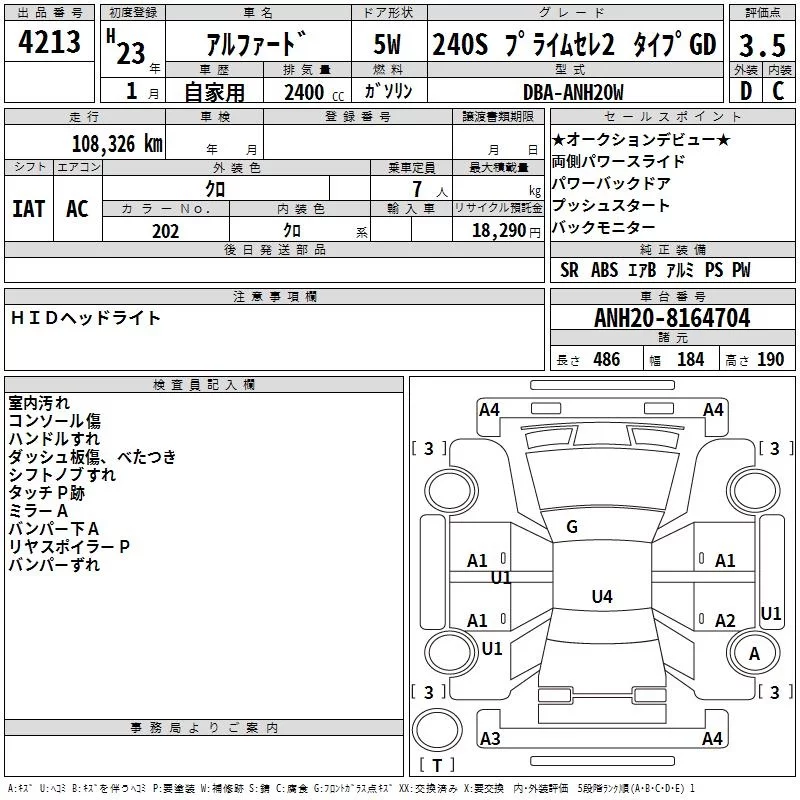Select the model code DBA-ANH20W
Image resolution: width=800 pixels, height=800 pixels.
click(x=573, y=92)
